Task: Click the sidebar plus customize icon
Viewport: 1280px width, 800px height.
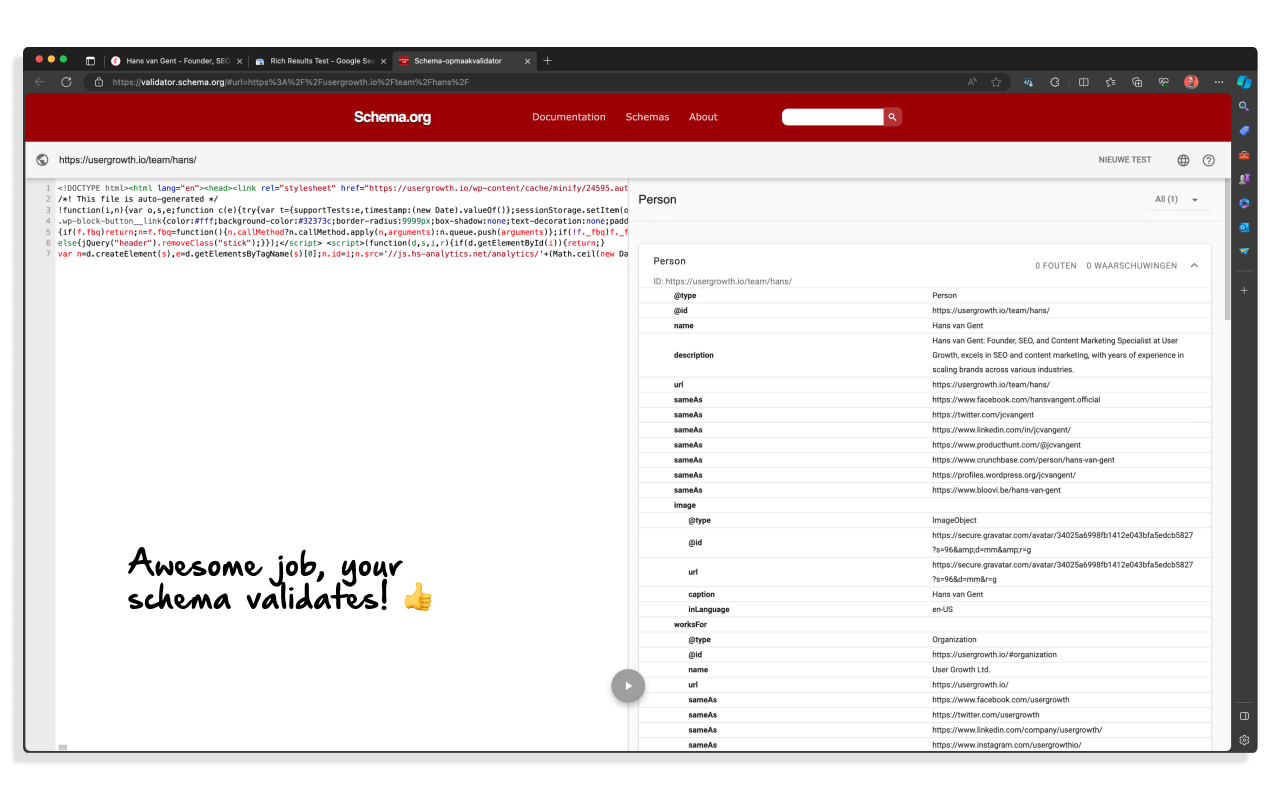Action: (1244, 290)
